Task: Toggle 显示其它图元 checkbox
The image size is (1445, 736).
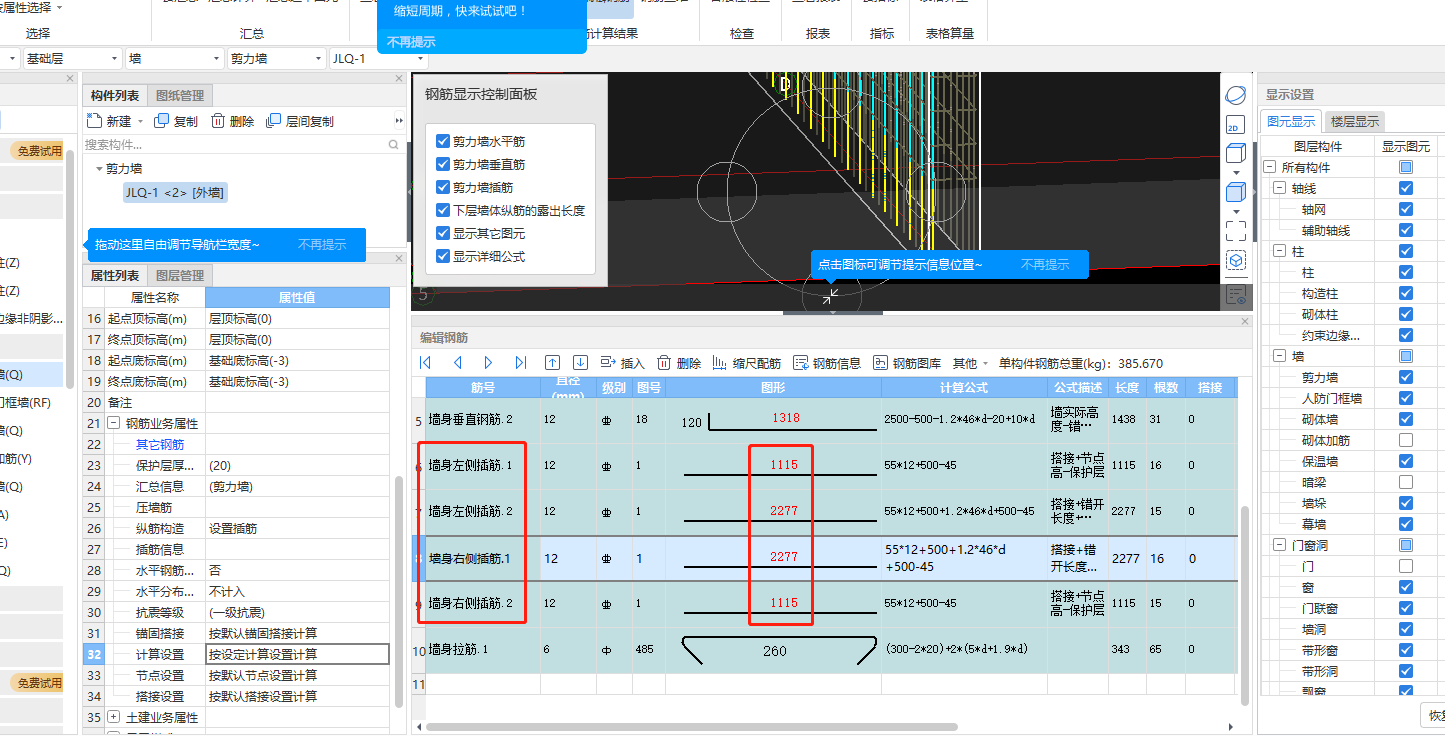Action: (x=443, y=233)
